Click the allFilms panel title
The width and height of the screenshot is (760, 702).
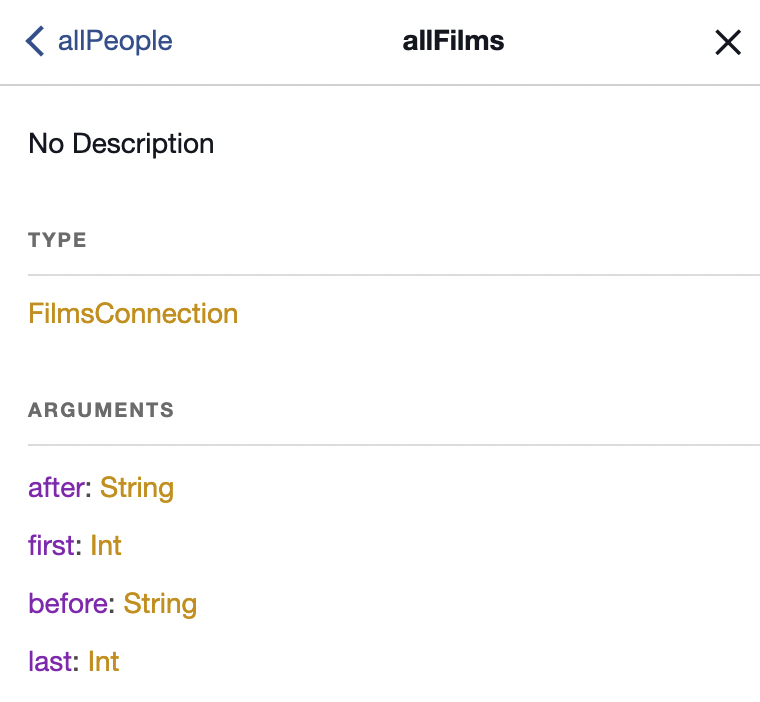pos(453,41)
